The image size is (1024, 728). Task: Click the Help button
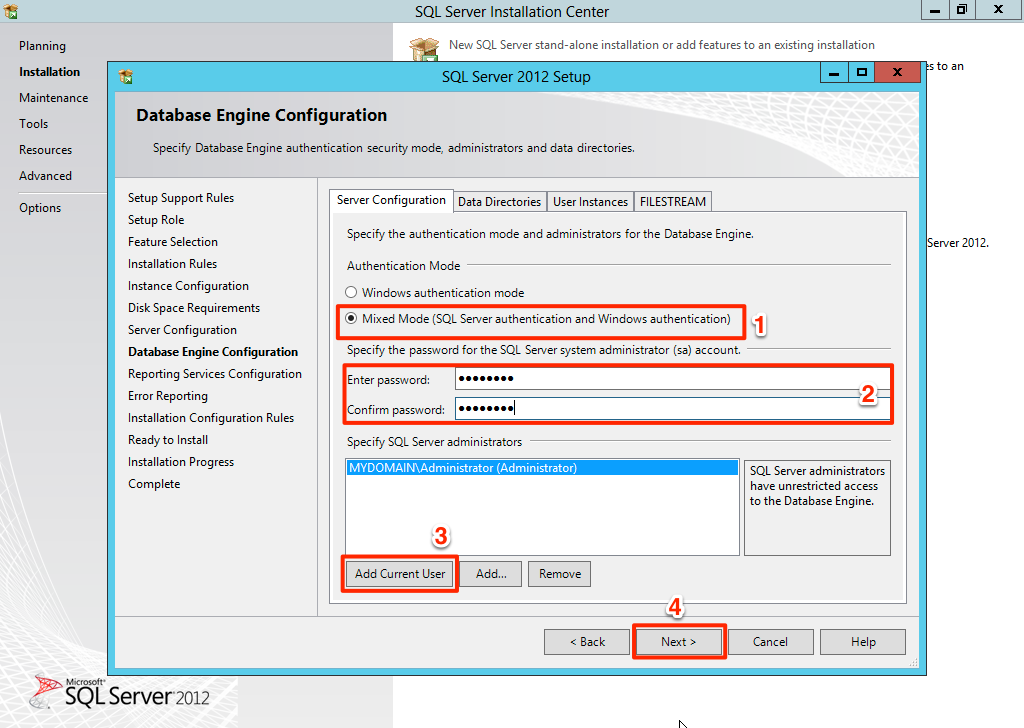coord(863,642)
